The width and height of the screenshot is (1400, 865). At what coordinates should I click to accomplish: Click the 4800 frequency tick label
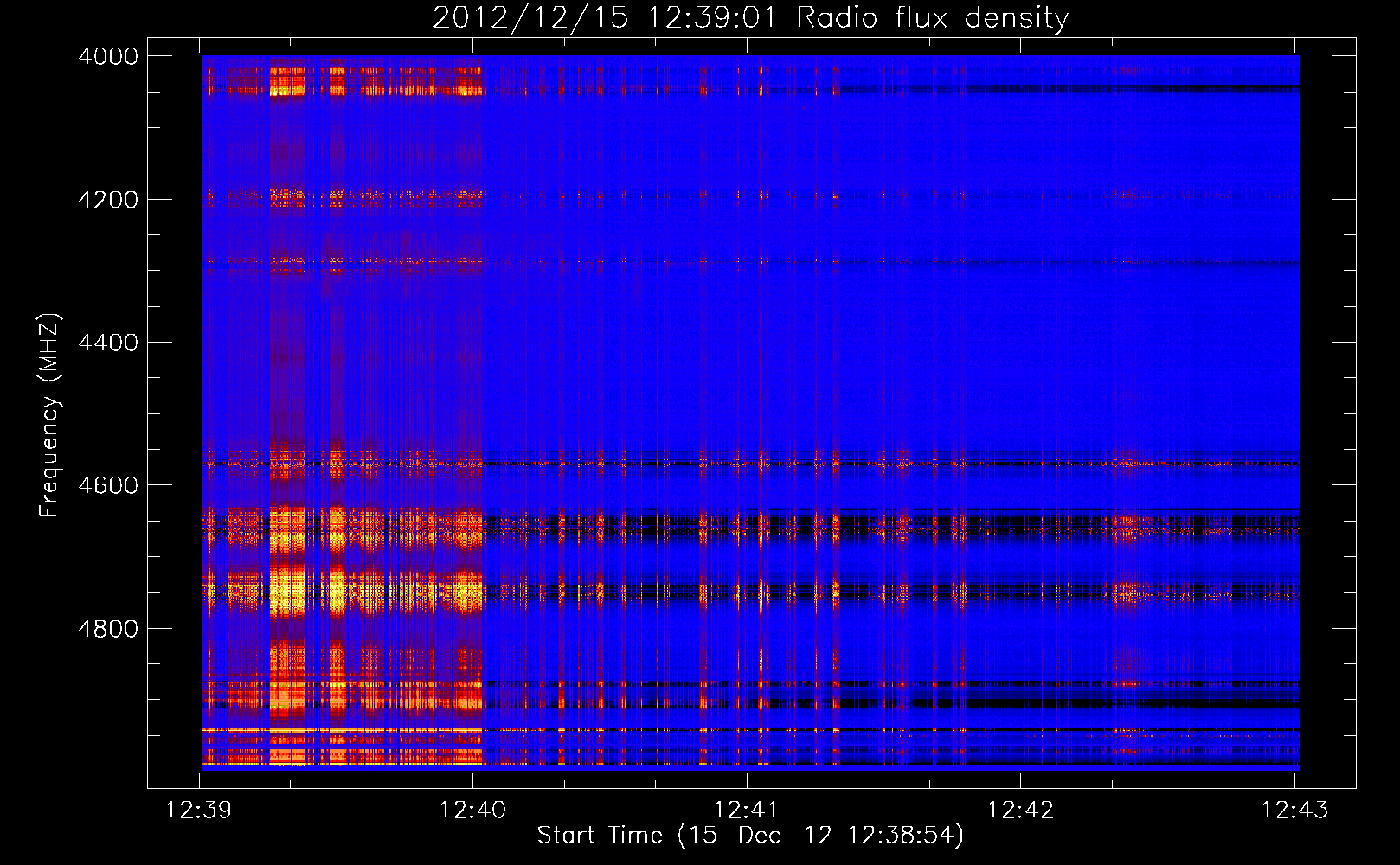pos(108,629)
